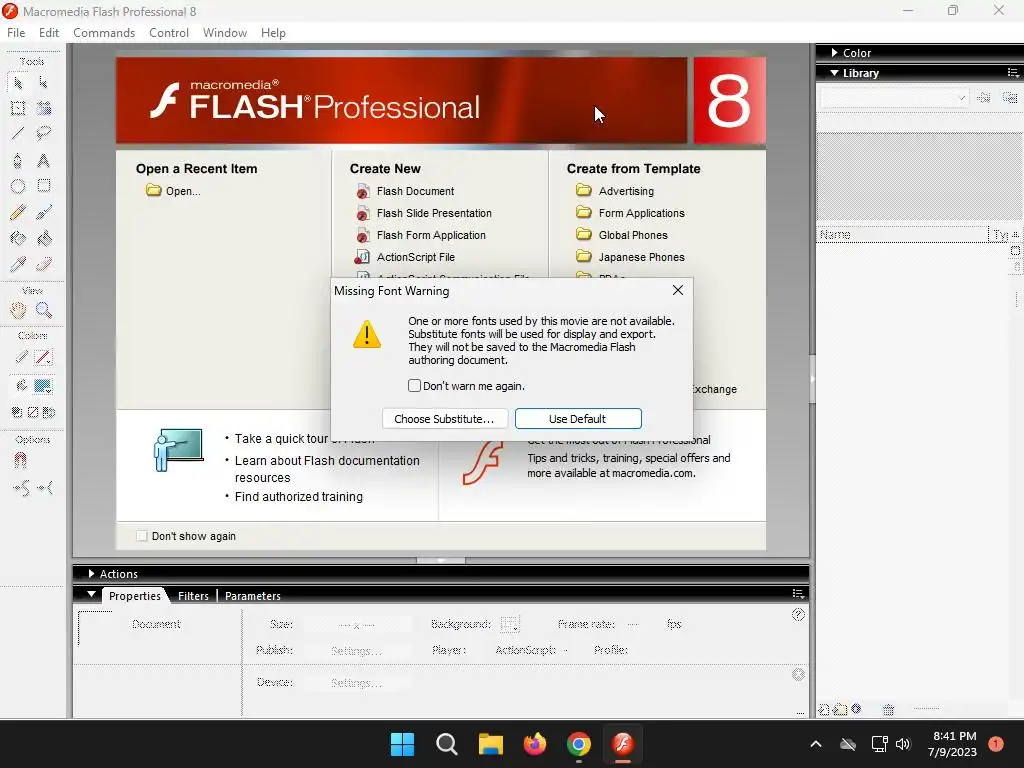Click the Properties panel help icon
Viewport: 1024px width, 768px height.
(x=798, y=615)
